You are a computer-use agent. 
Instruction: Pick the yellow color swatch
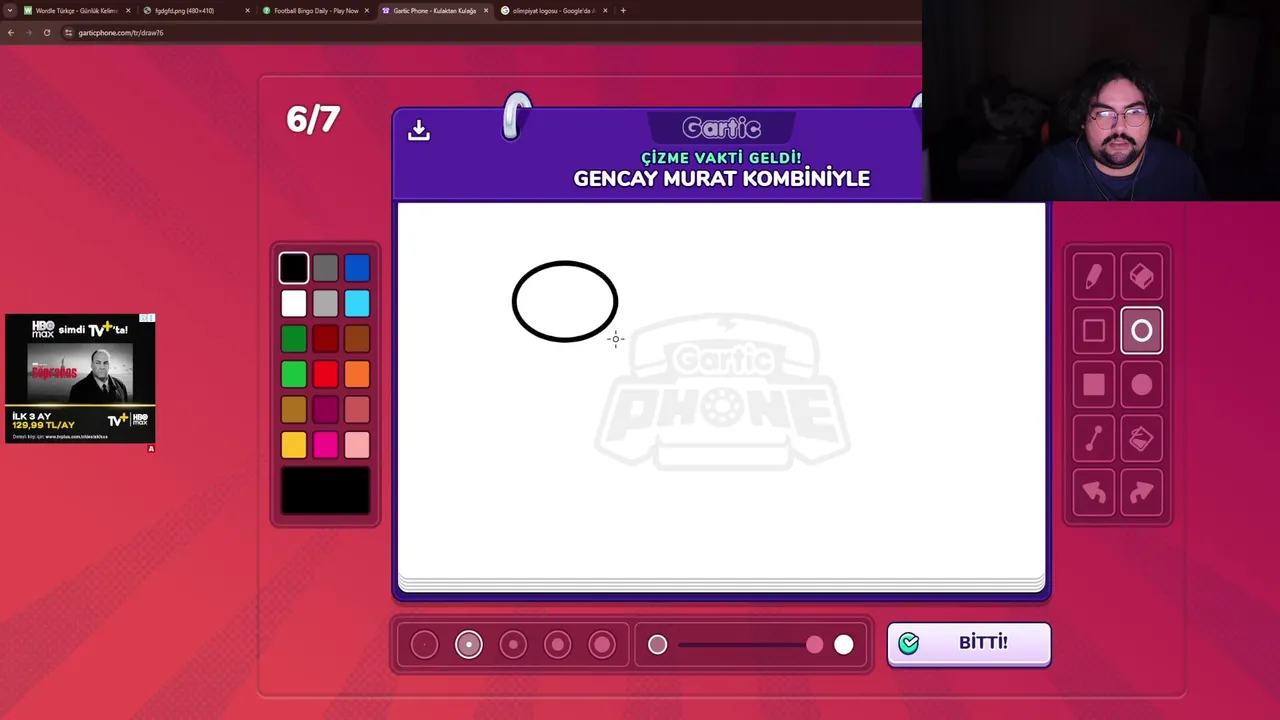pos(294,445)
